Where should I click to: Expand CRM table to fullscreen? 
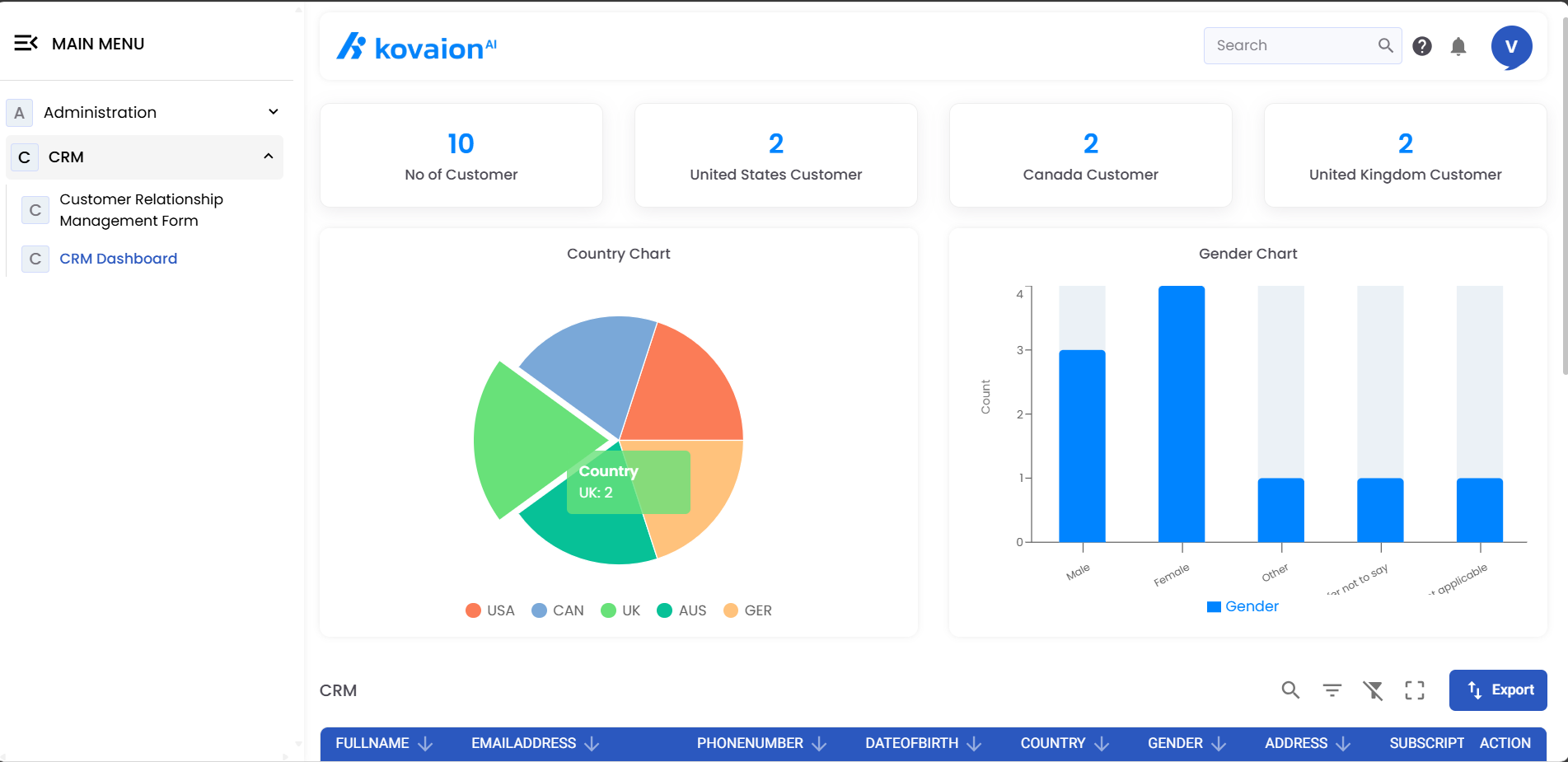pyautogui.click(x=1414, y=690)
